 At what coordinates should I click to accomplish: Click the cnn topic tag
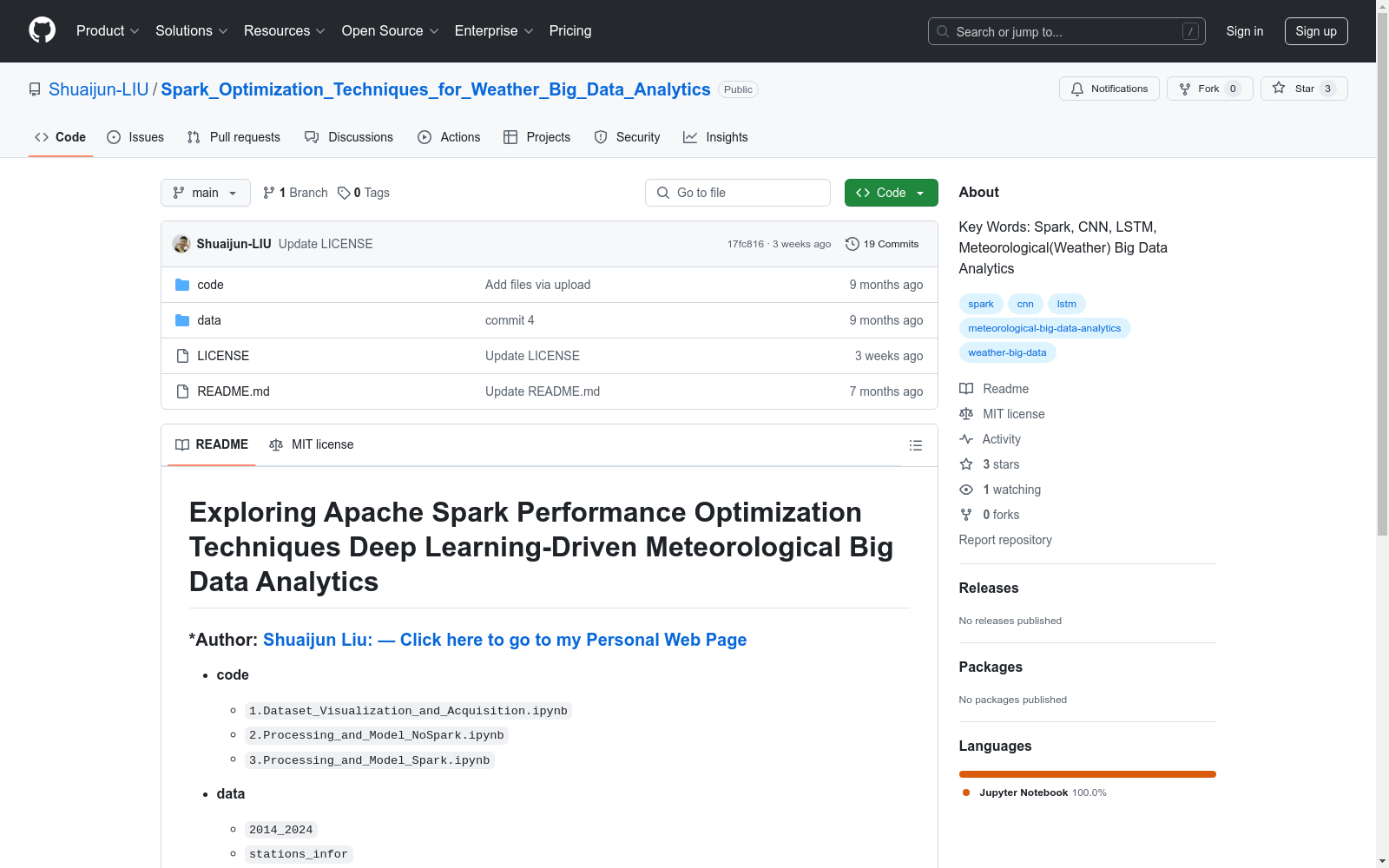pos(1025,304)
